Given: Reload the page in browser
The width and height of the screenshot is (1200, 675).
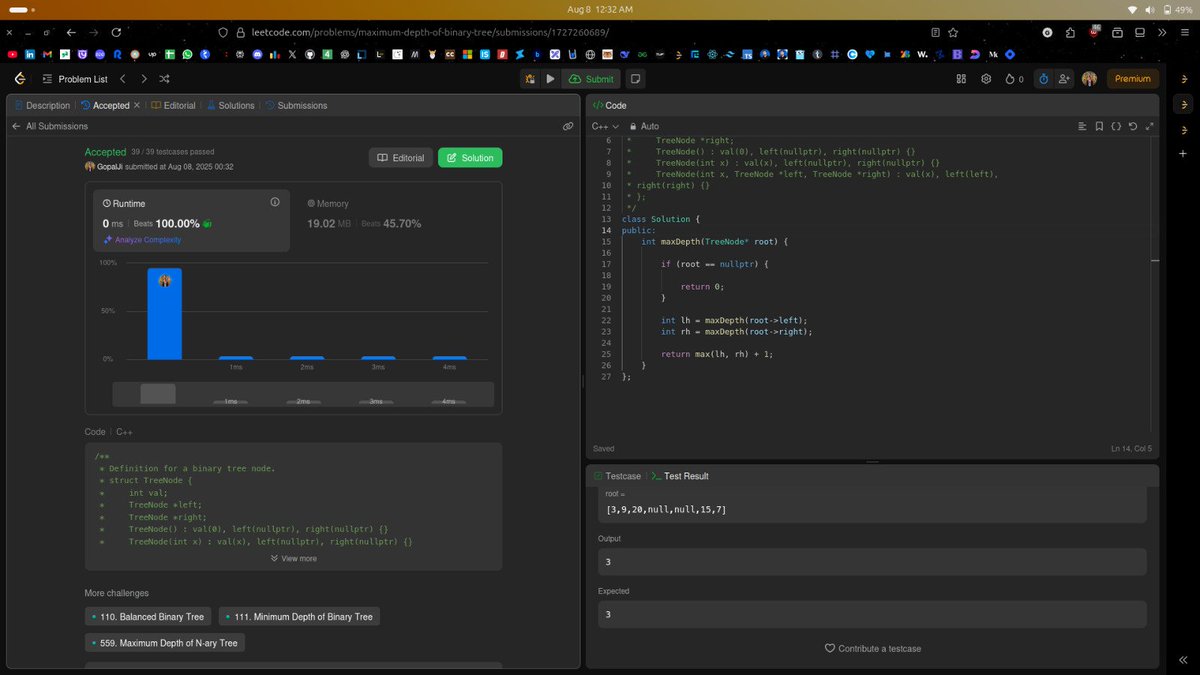Looking at the screenshot, I should click(117, 33).
